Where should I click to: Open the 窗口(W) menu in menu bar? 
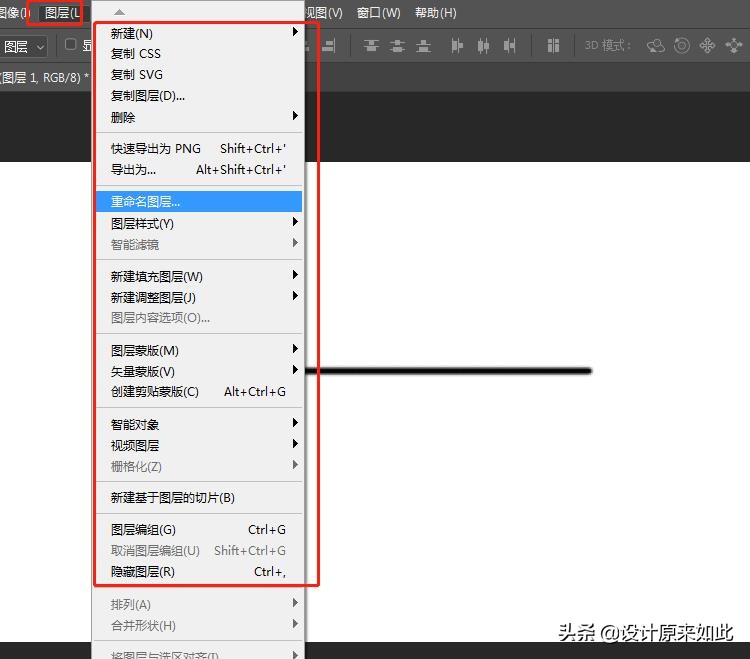click(x=378, y=13)
